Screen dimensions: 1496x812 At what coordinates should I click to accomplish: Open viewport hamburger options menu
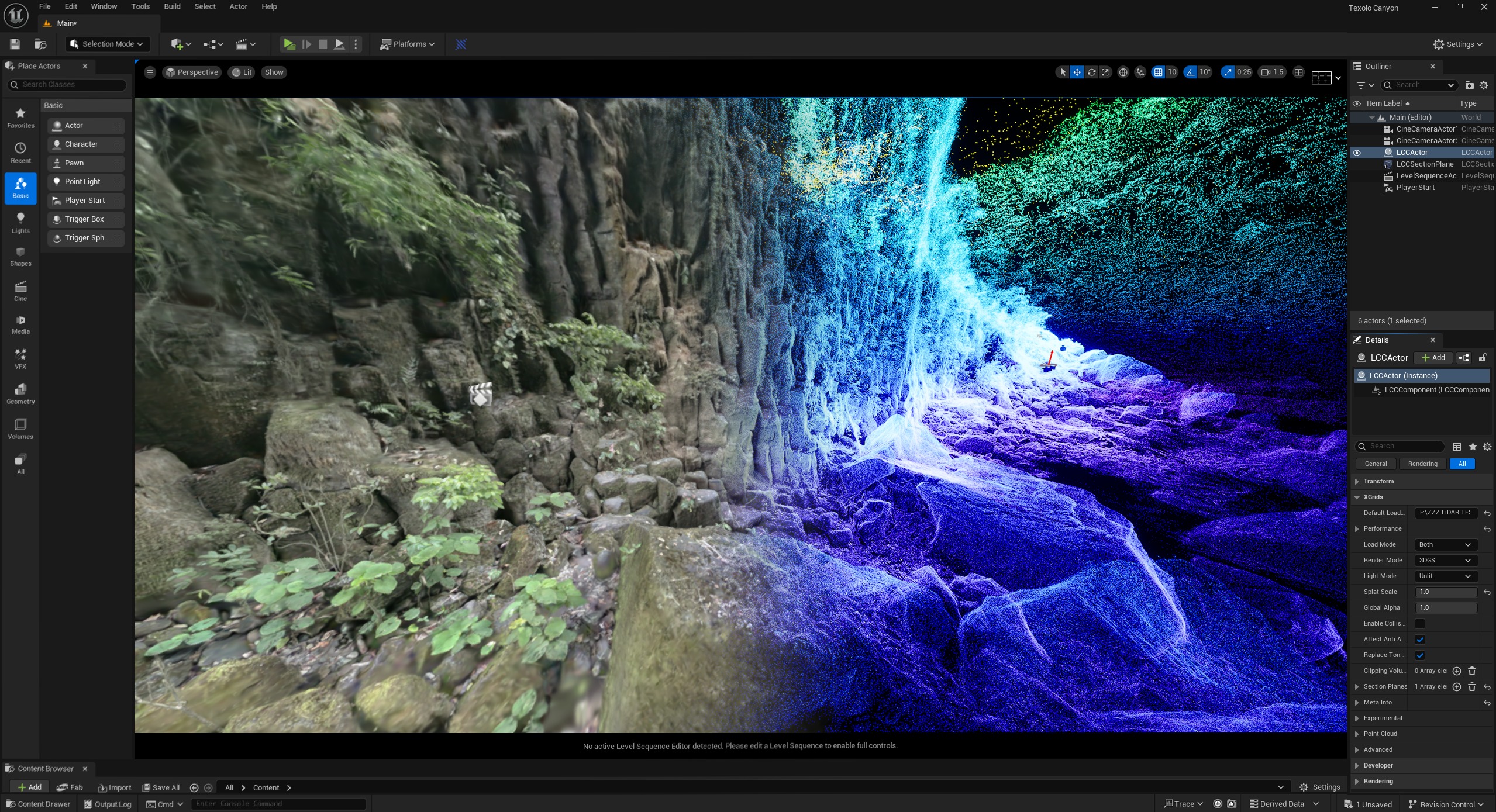click(x=150, y=72)
